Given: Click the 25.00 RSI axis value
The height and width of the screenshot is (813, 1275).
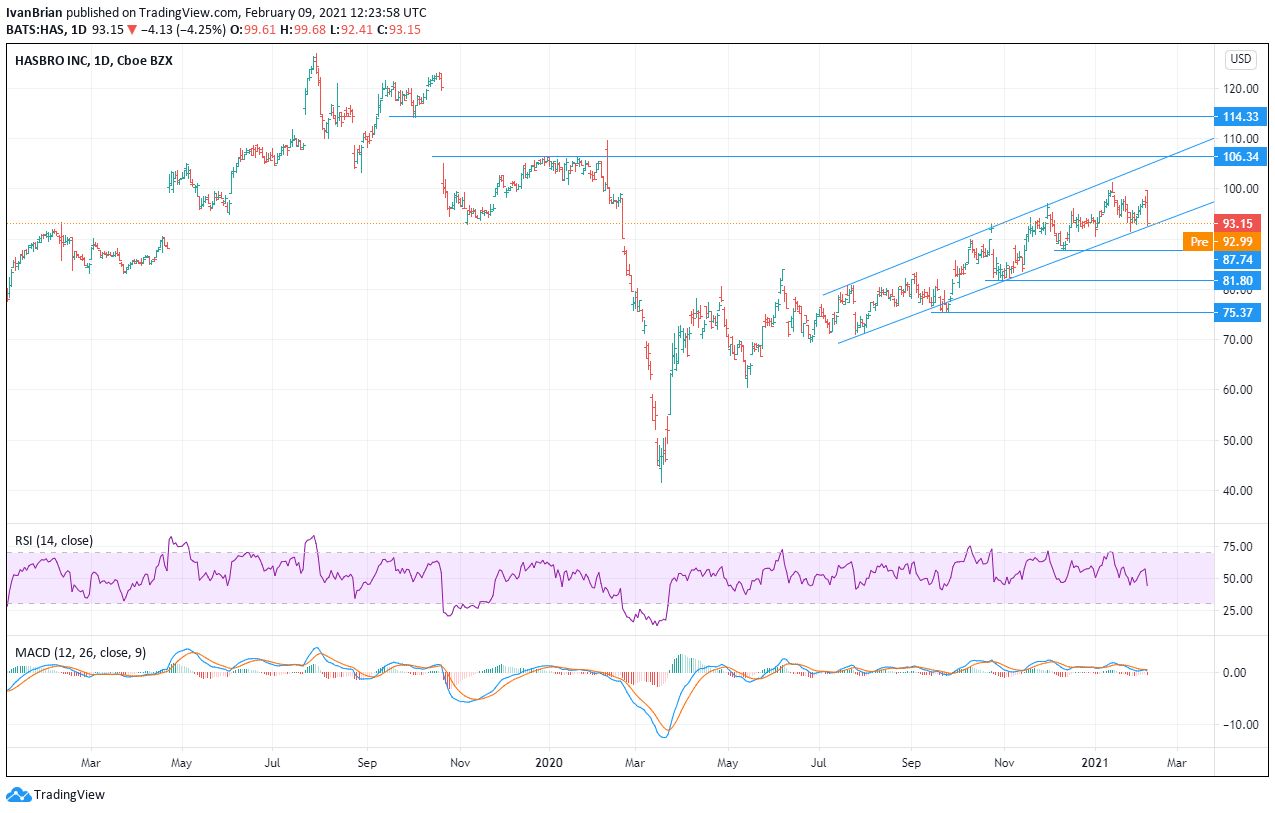Looking at the screenshot, I should [1240, 610].
